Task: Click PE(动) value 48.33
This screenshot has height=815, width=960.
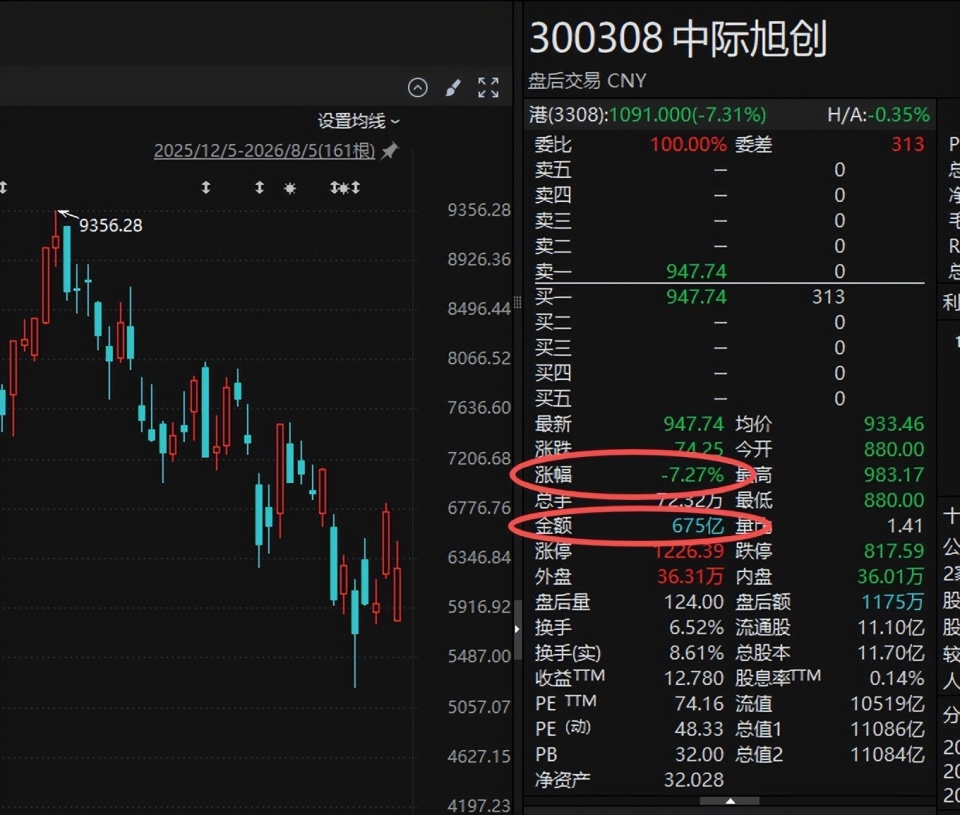Action: [699, 729]
